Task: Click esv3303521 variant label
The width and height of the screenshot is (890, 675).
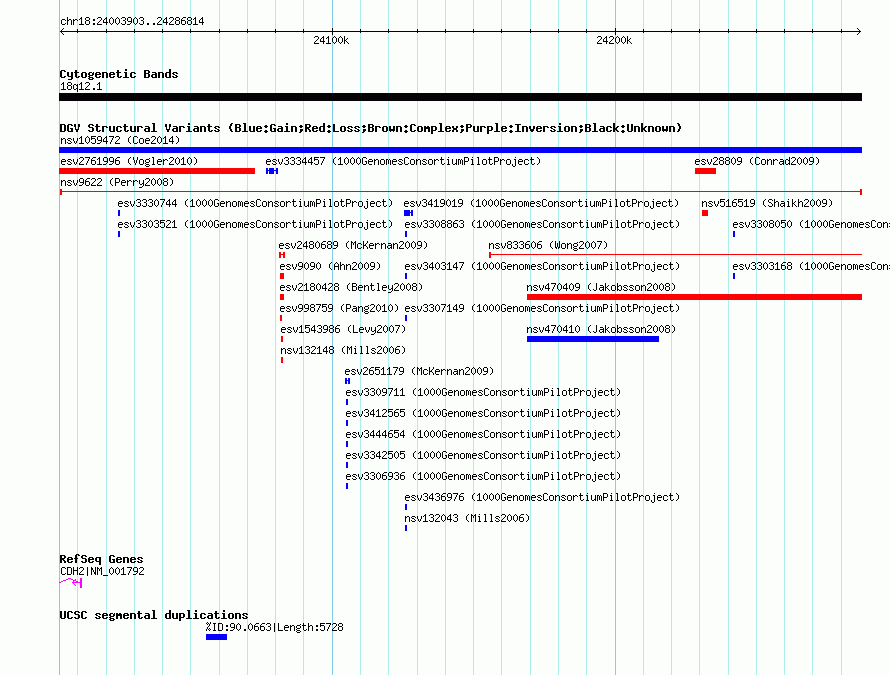Action: pos(255,224)
